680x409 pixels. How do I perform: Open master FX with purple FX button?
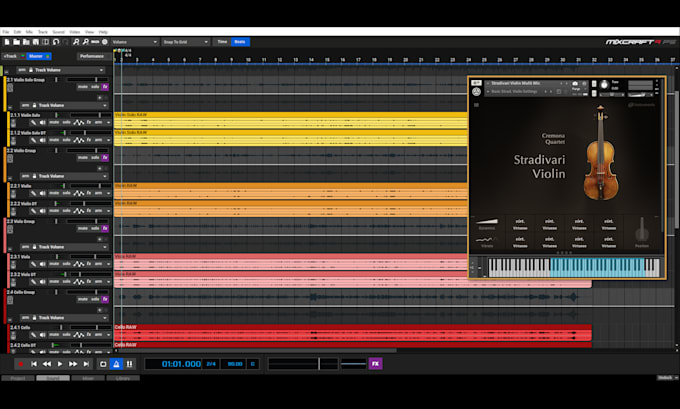pos(375,363)
